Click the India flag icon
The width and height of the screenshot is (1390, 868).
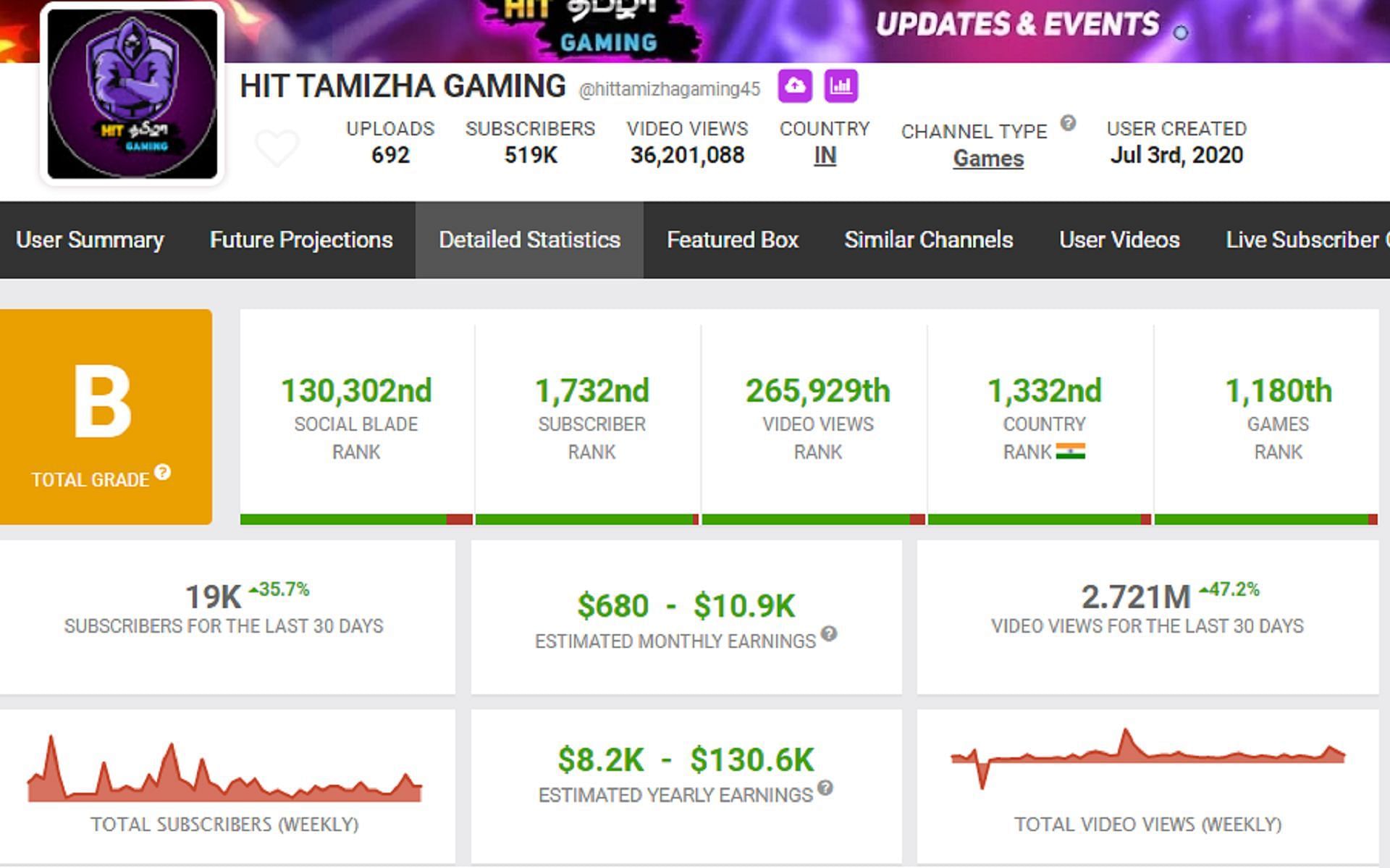[x=1070, y=452]
